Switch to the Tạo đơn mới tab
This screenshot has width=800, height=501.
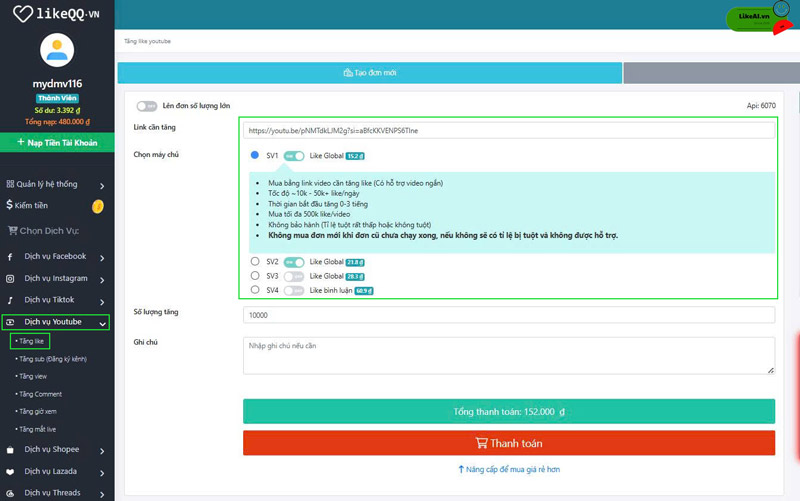[x=370, y=73]
